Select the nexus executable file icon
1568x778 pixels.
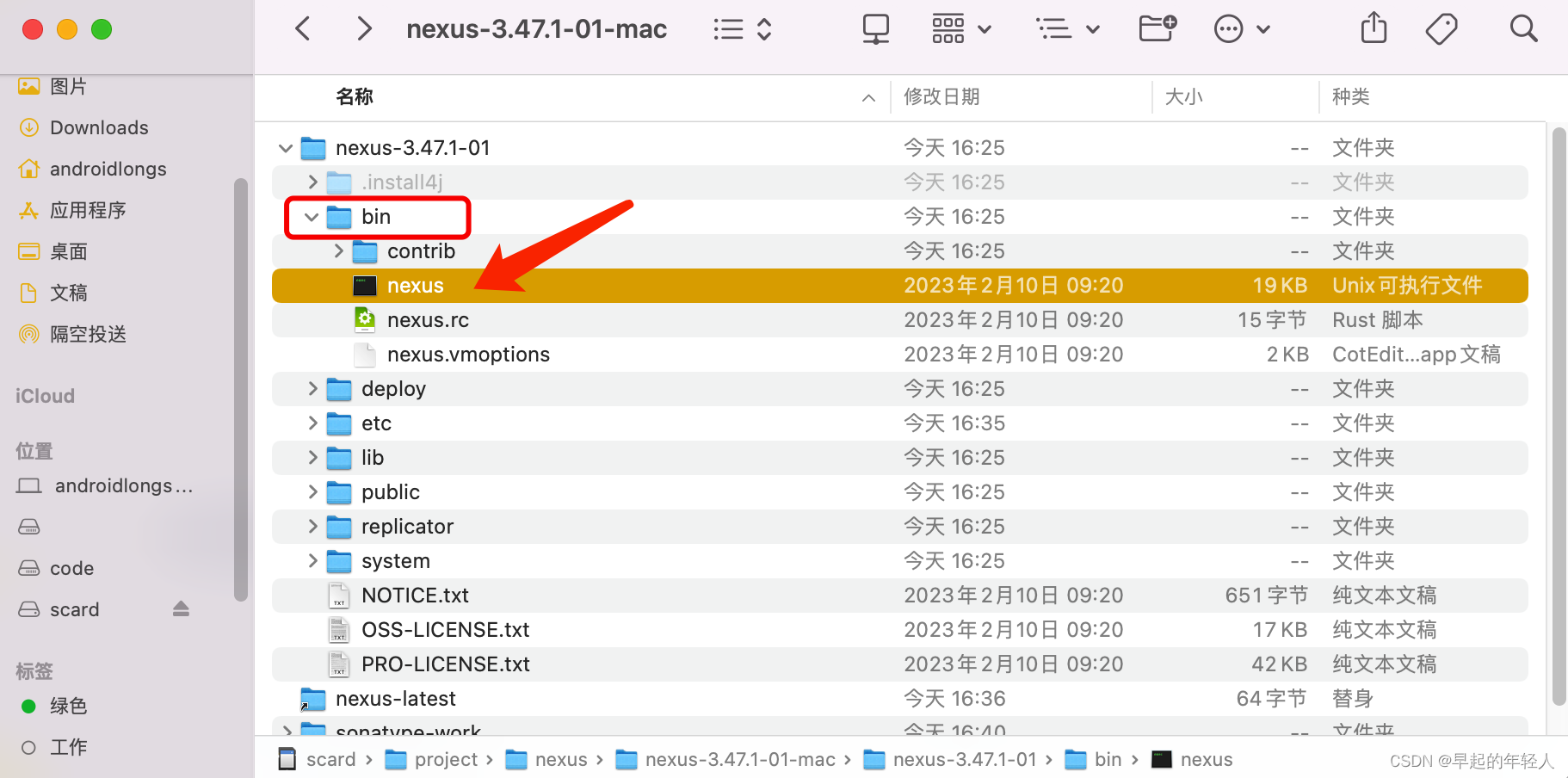[365, 286]
